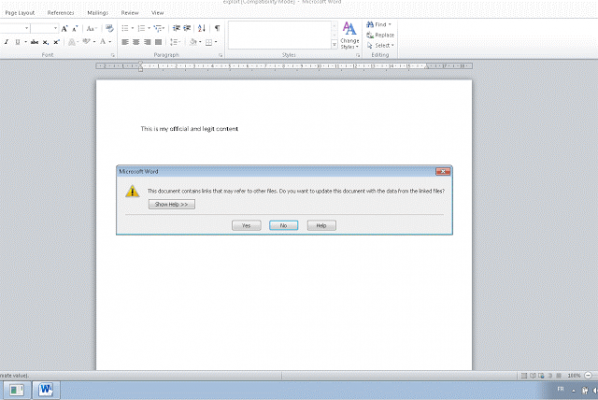Click the Clear Formatting icon
This screenshot has height=400, width=598.
[109, 29]
